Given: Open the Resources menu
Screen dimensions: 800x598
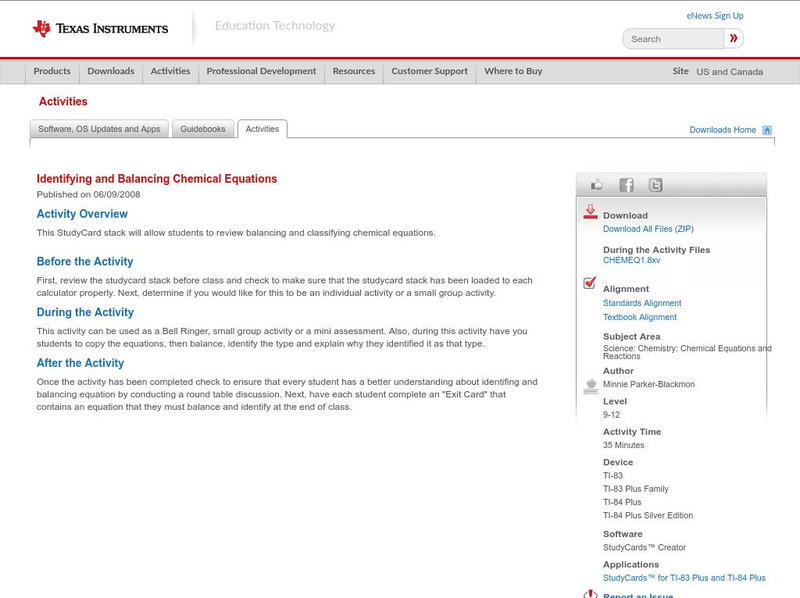Looking at the screenshot, I should coord(354,71).
